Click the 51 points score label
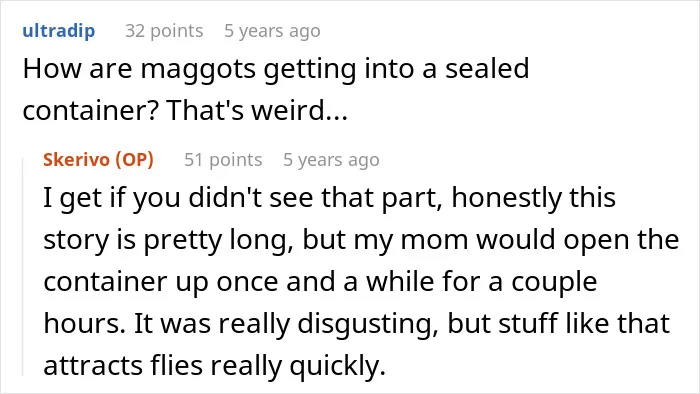This screenshot has height=394, width=700. [223, 159]
